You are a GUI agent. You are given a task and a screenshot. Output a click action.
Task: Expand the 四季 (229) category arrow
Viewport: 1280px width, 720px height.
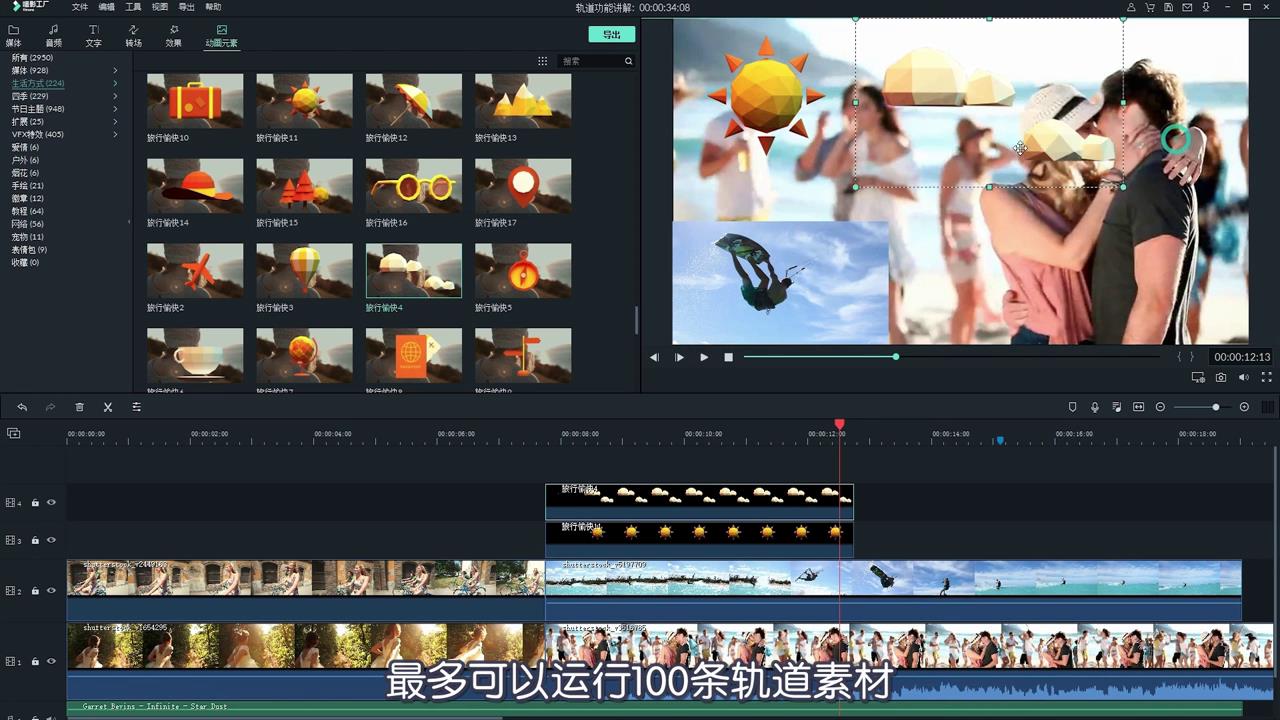[x=115, y=96]
